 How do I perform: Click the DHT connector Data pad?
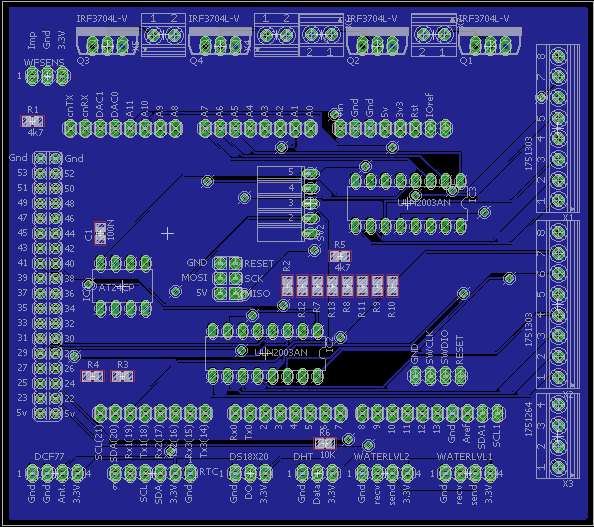(x=317, y=473)
